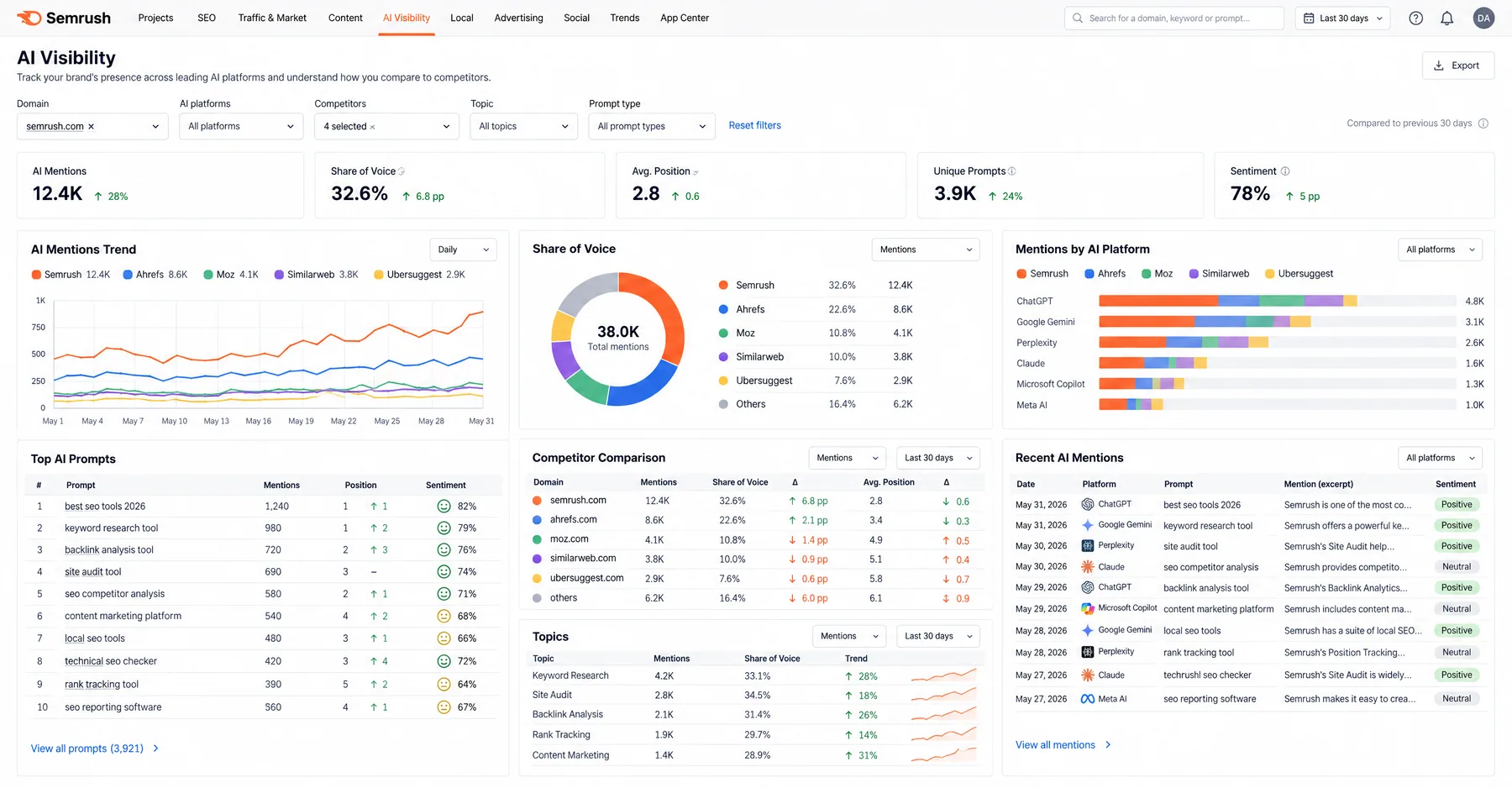Toggle Ubersuggest series in AI Mentions Trend legend
This screenshot has width=1512, height=788.
(419, 275)
